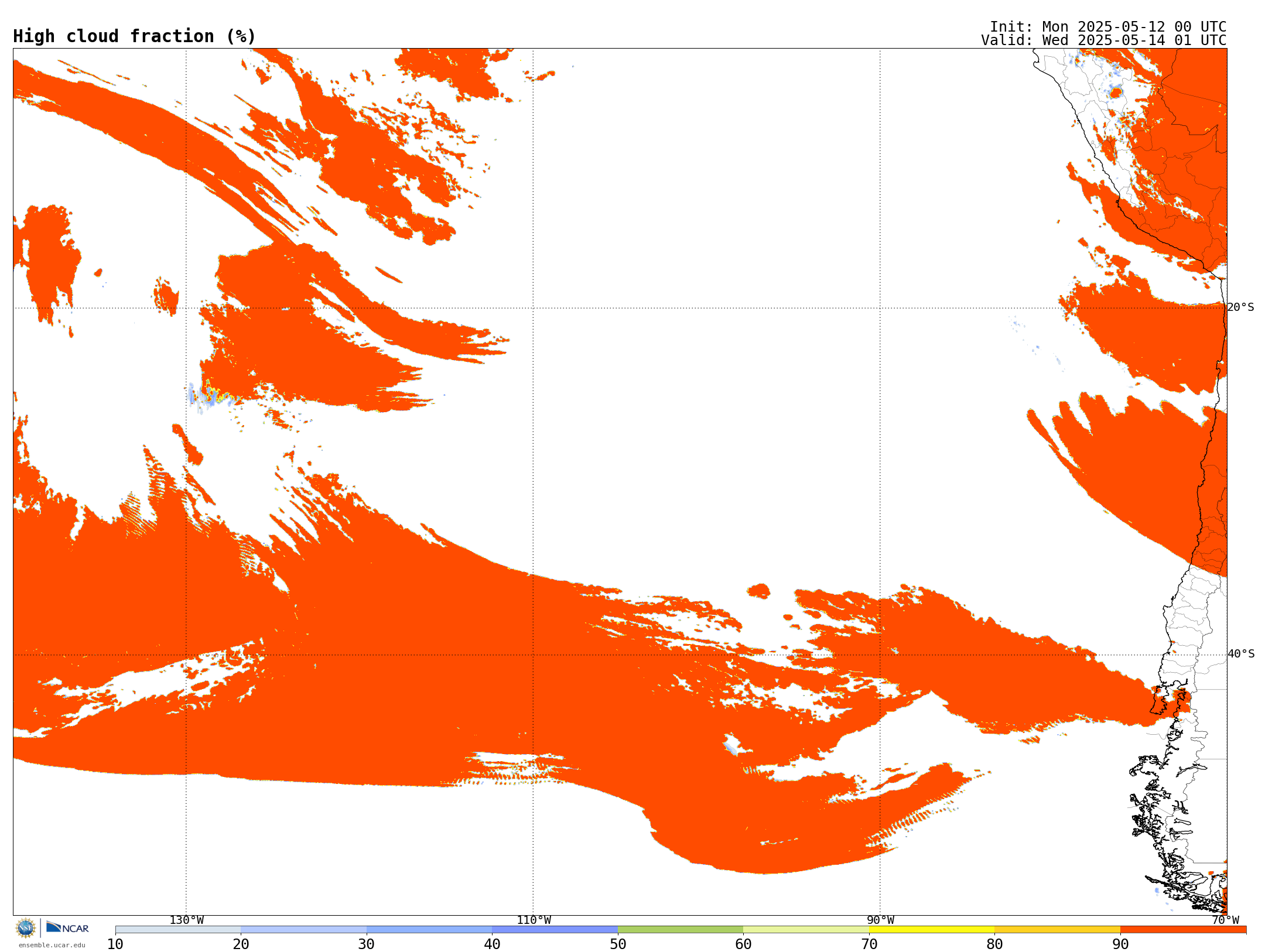The height and width of the screenshot is (952, 1265).
Task: Click the colorbar tick label '20'
Action: click(x=241, y=944)
